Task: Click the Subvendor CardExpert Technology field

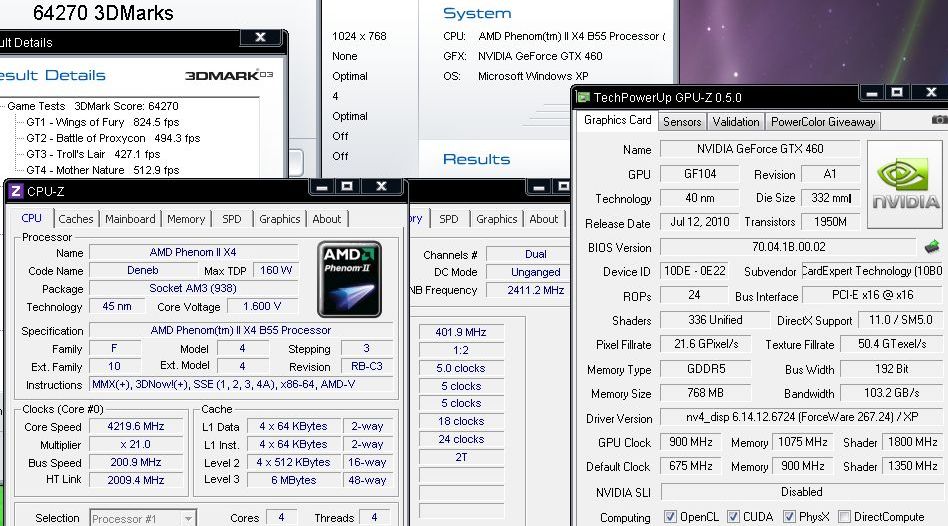Action: (x=872, y=271)
